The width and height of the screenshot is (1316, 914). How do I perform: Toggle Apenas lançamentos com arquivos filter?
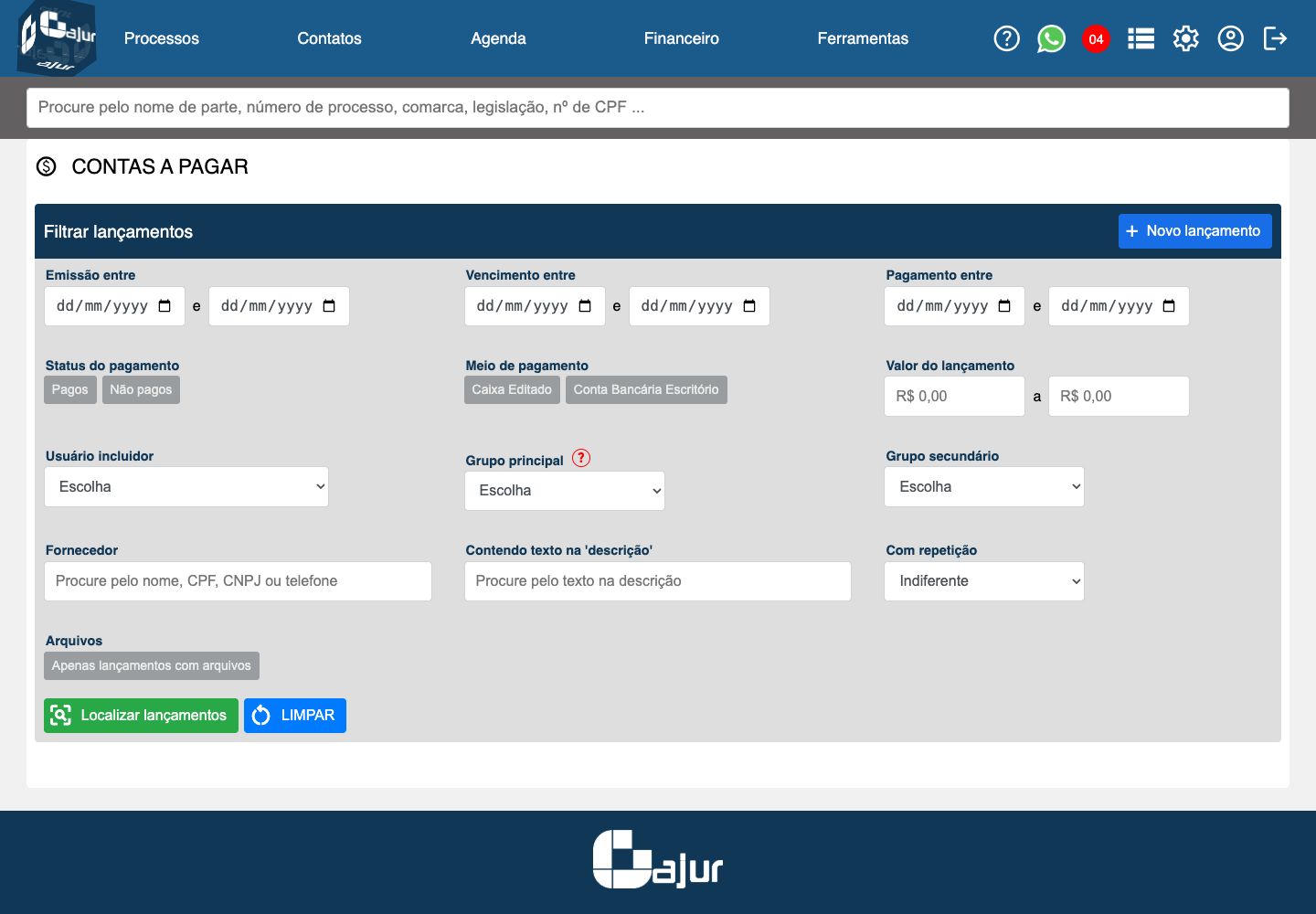(152, 665)
